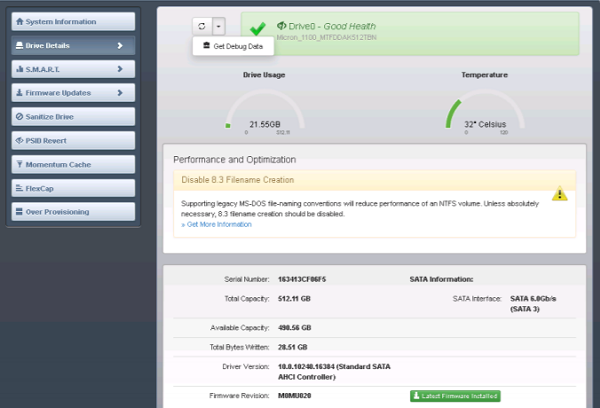Open the dropdown arrow beside refresh
Viewport: 600px width, 408px height.
(x=218, y=26)
